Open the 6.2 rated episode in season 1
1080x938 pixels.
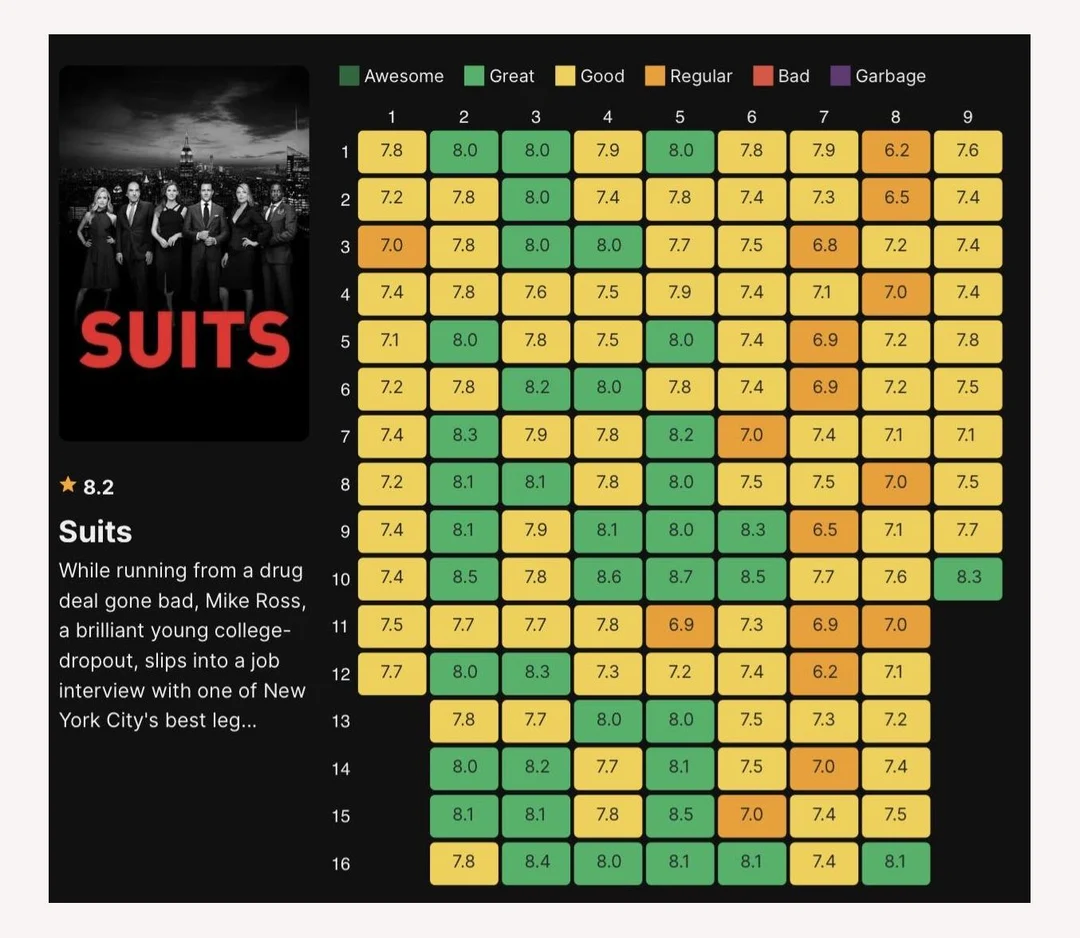click(x=896, y=151)
